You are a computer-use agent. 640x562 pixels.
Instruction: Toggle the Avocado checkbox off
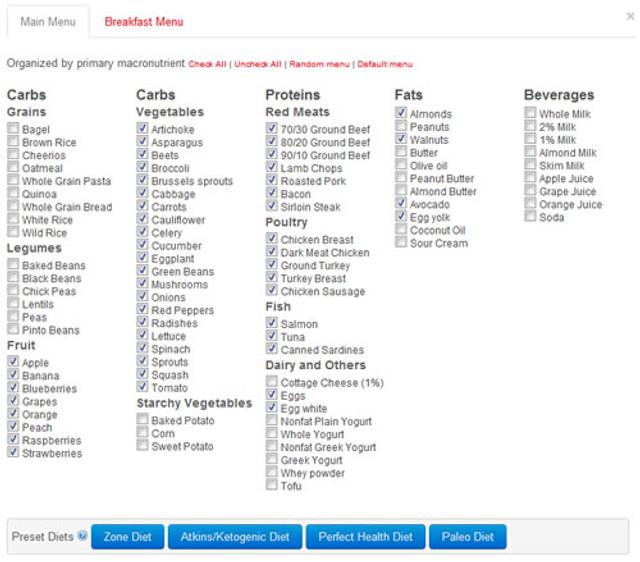coord(401,204)
